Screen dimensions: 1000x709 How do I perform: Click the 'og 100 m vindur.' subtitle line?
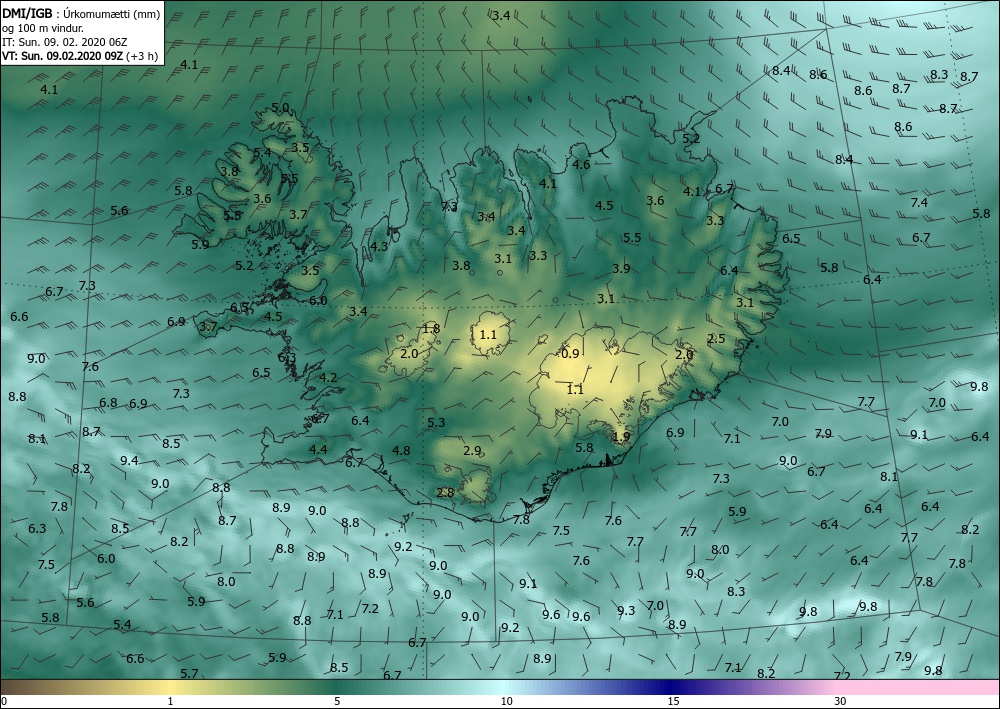pyautogui.click(x=43, y=27)
